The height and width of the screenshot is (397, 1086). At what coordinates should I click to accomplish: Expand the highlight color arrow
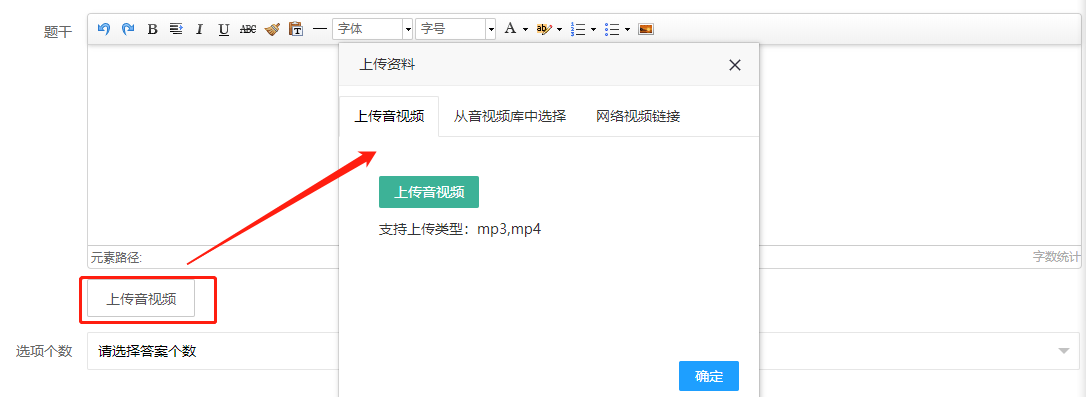coord(560,29)
